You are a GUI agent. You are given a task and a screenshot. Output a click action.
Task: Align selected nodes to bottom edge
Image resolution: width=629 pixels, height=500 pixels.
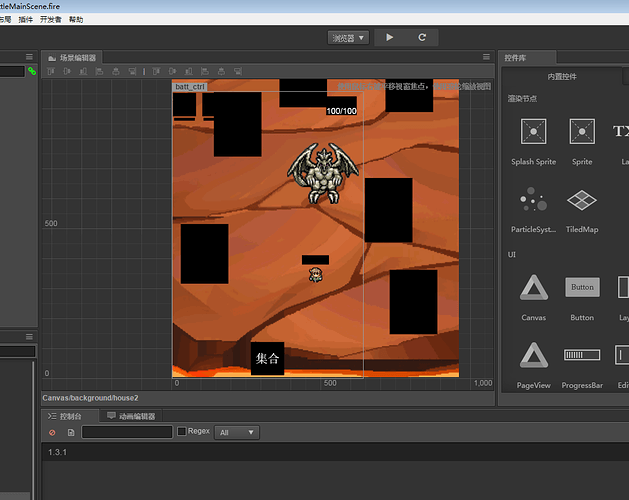[83, 71]
